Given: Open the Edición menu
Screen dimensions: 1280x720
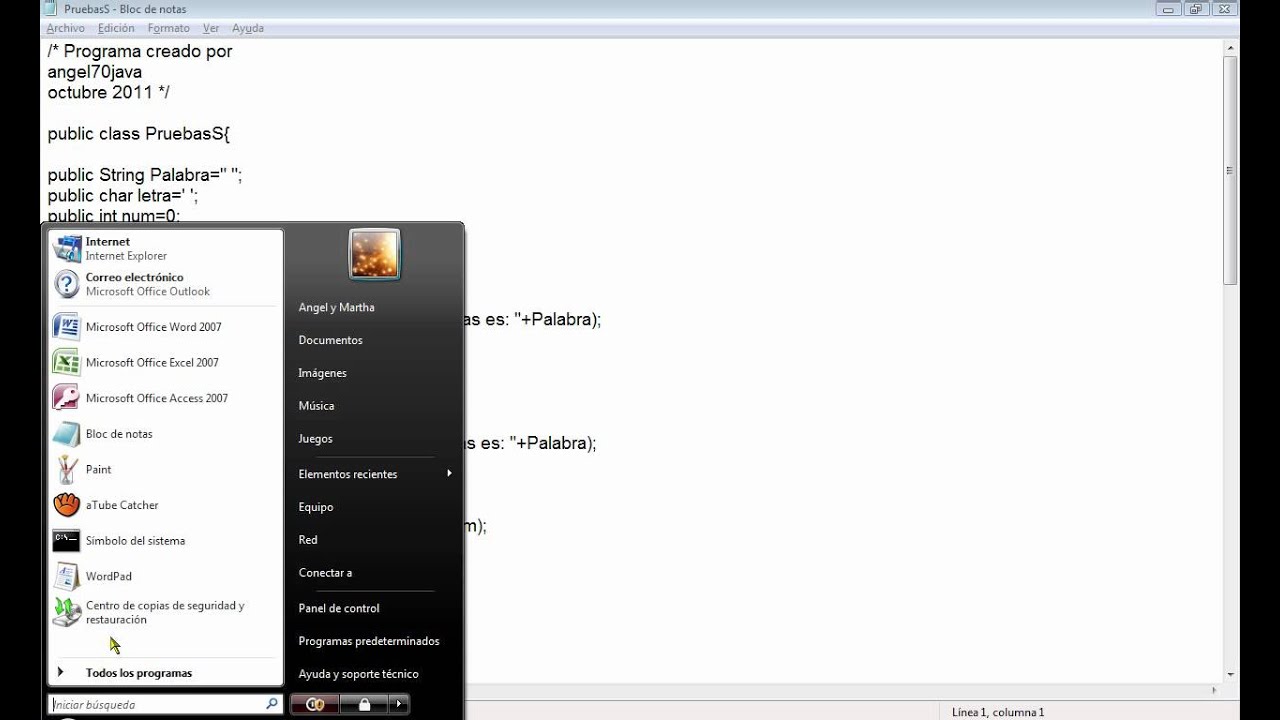Looking at the screenshot, I should tap(116, 28).
